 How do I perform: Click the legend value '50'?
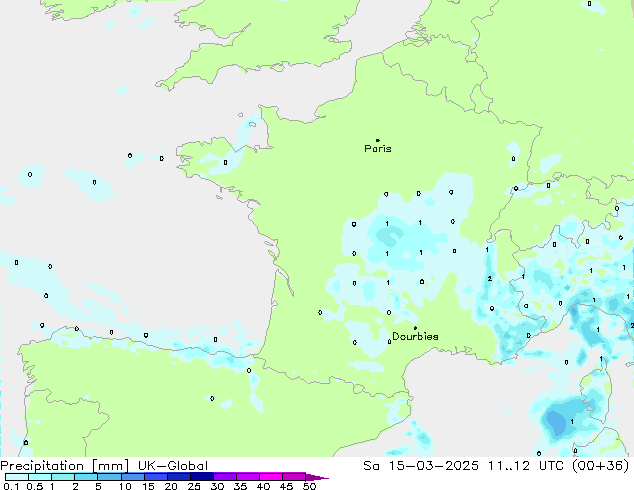309,486
